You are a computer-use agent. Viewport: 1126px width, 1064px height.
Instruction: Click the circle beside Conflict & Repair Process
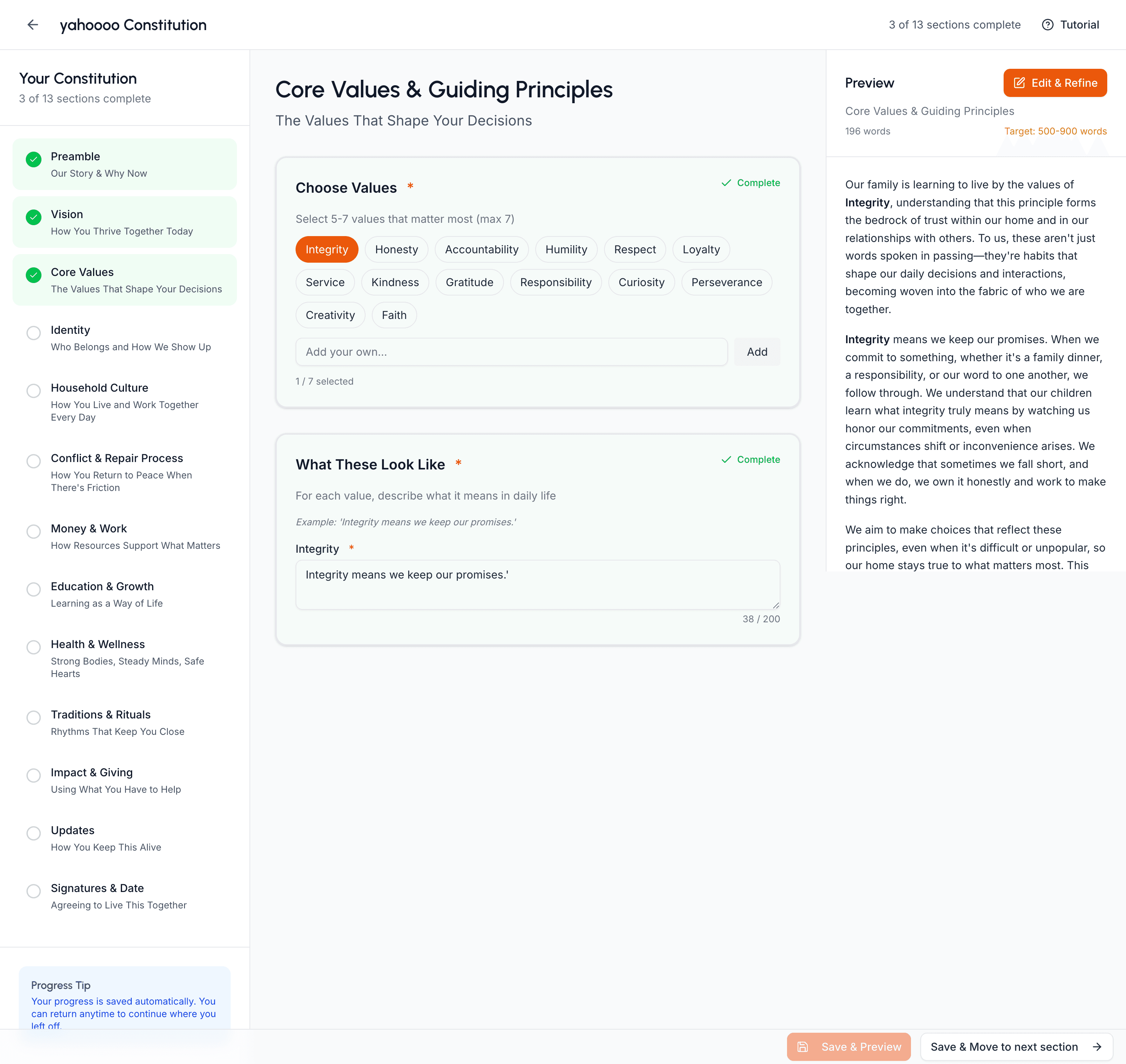click(34, 460)
